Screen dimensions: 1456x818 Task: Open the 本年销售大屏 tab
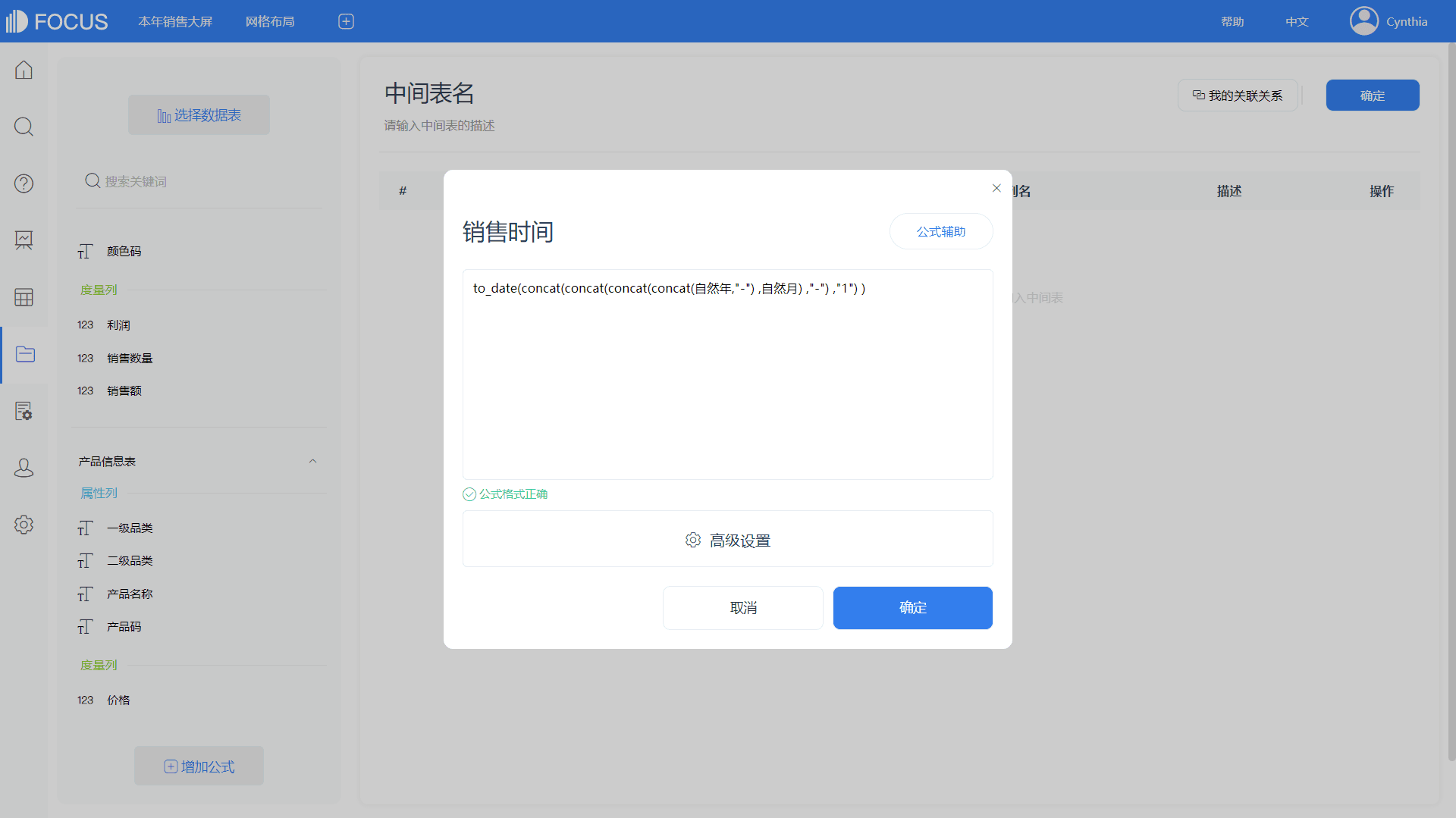pyautogui.click(x=175, y=21)
